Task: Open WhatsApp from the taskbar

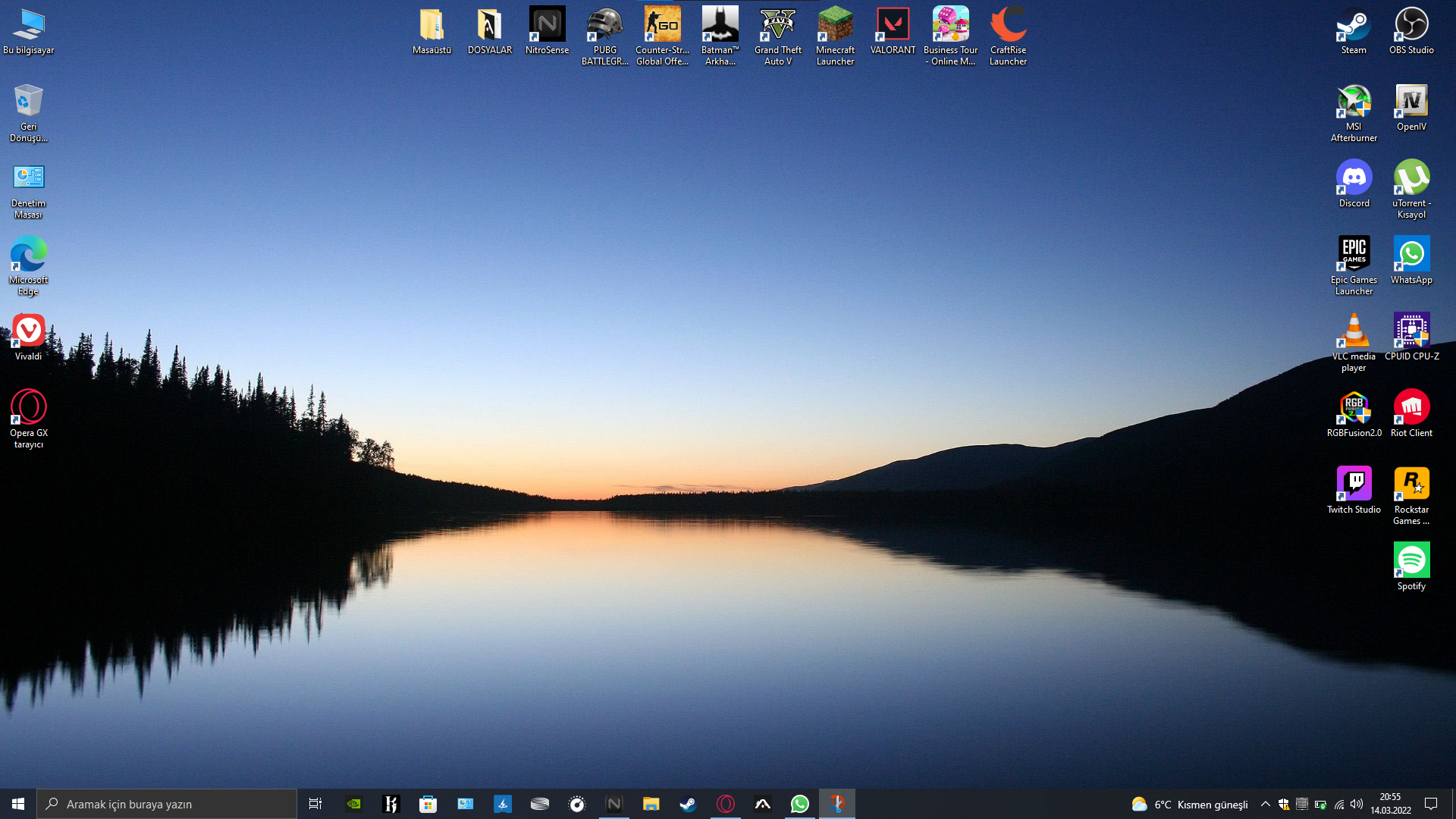Action: (x=799, y=804)
